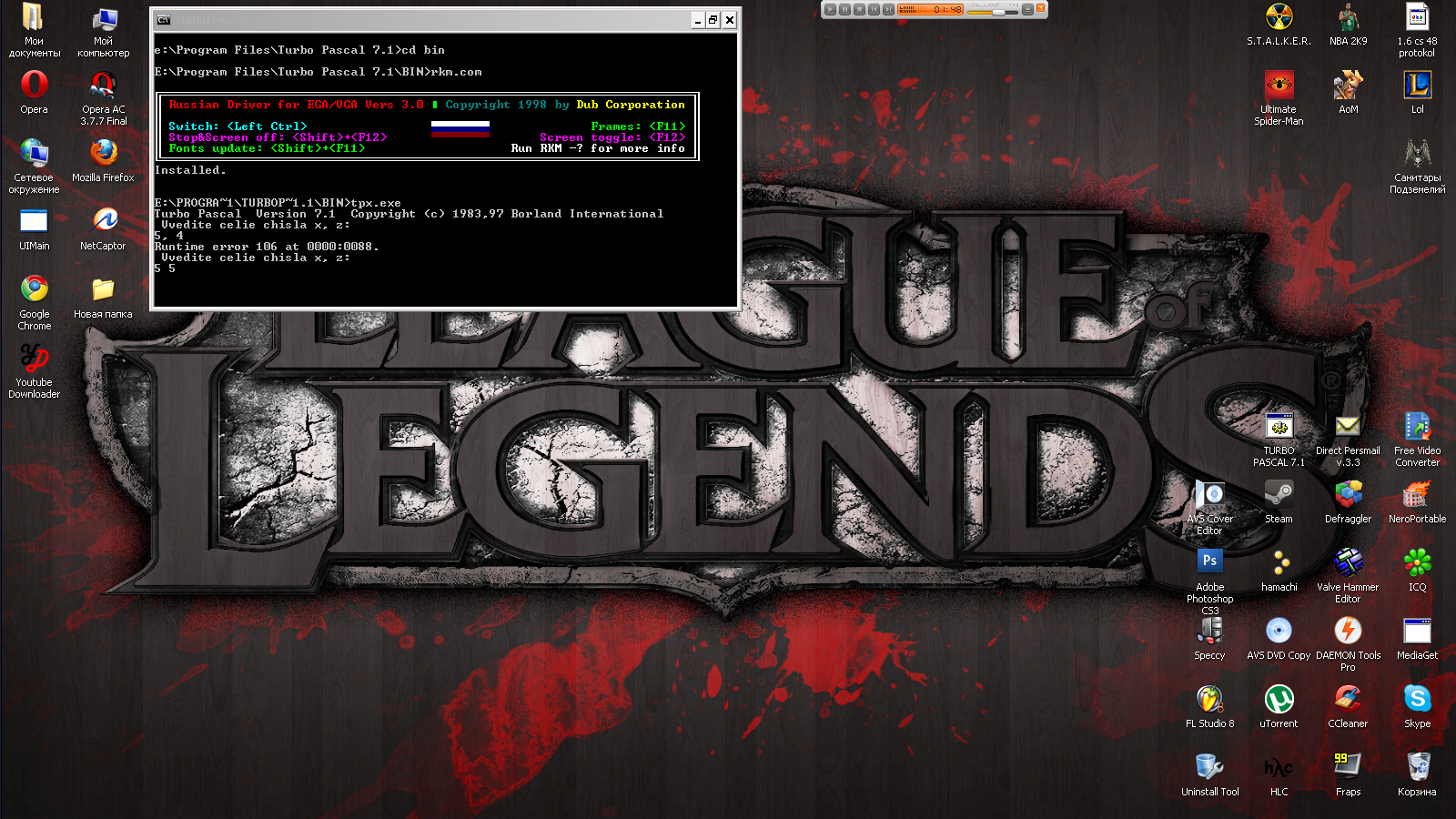1456x819 pixels.
Task: Open the console window system menu icon
Action: [164, 20]
